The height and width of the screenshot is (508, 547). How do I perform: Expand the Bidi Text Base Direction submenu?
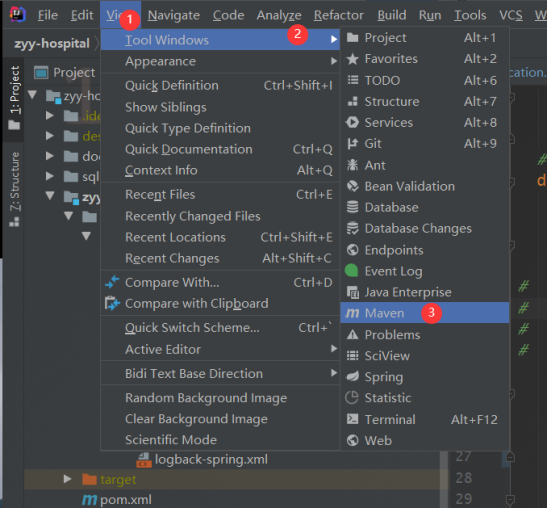point(220,373)
